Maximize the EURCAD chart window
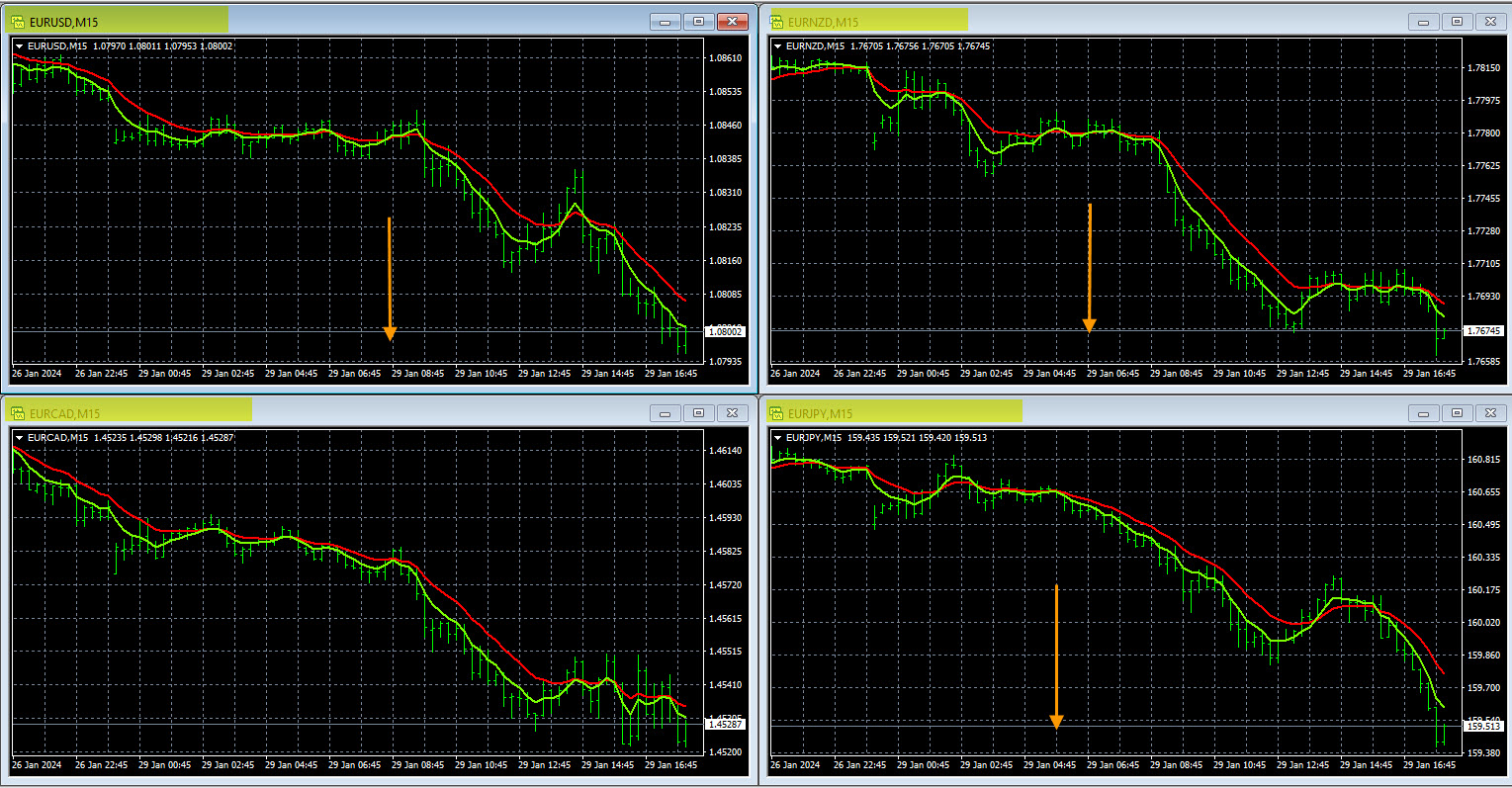1512x788 pixels. coord(698,412)
